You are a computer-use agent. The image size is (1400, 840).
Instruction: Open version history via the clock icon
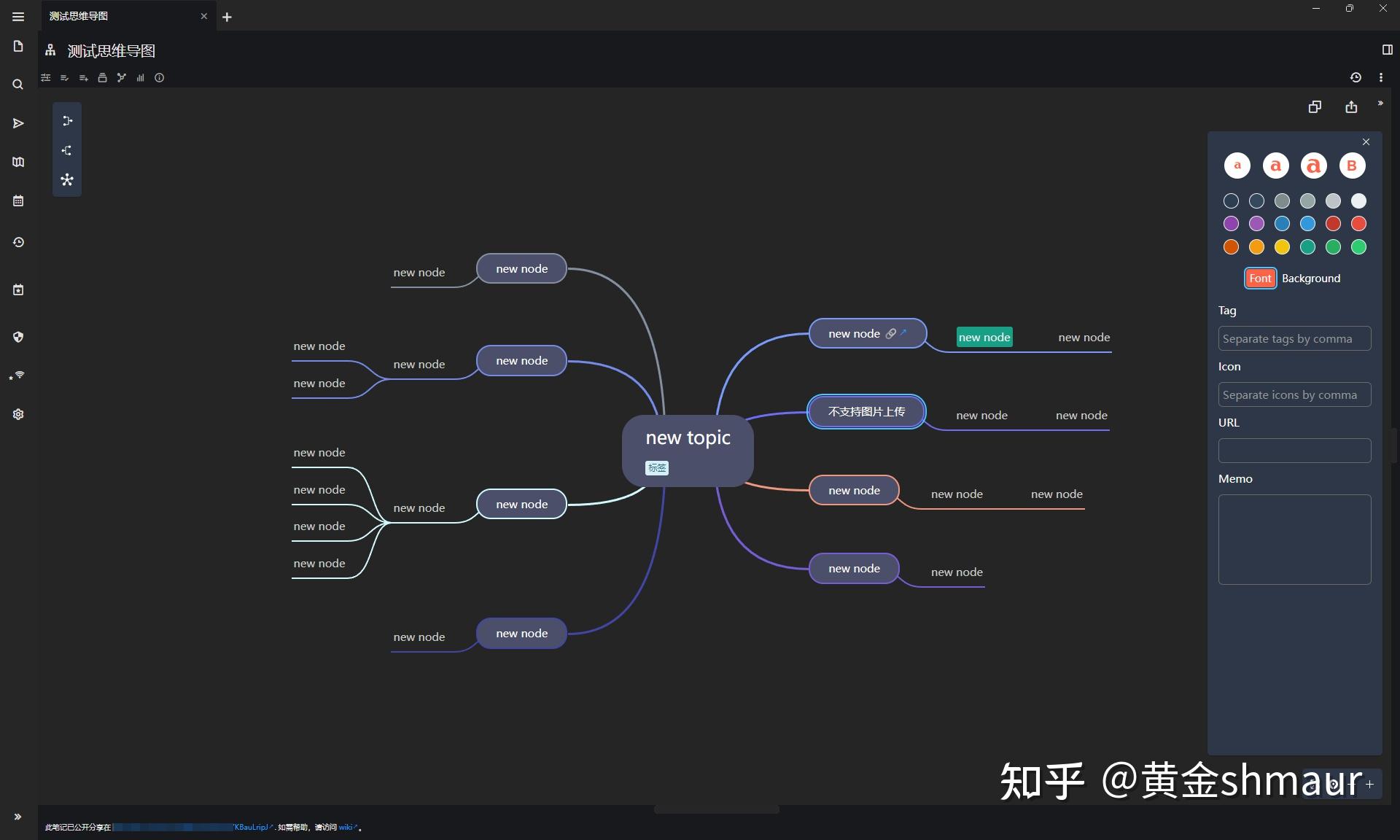pos(1356,77)
